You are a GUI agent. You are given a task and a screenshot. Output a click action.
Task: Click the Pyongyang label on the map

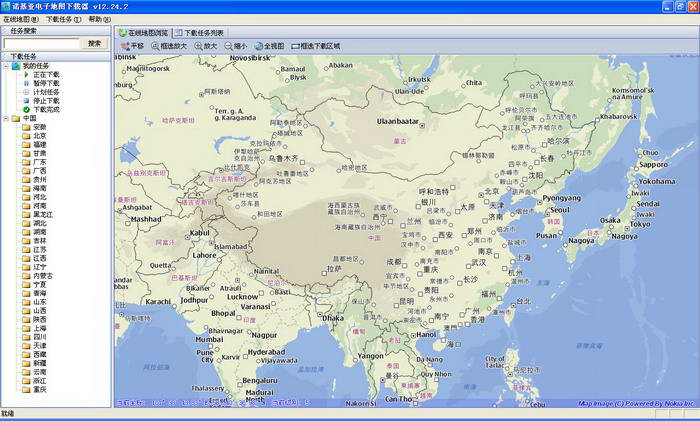click(x=562, y=198)
